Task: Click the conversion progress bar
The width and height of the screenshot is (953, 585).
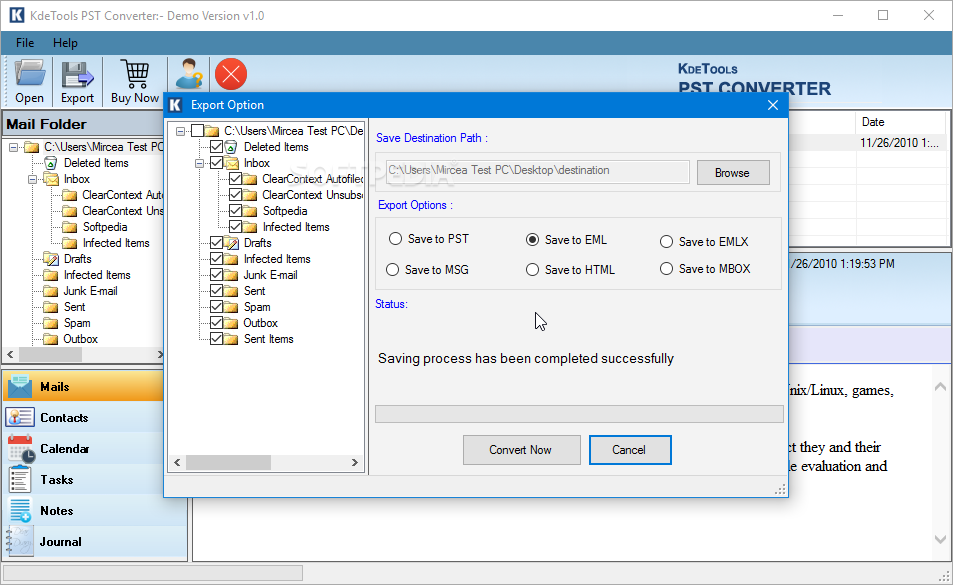Action: pyautogui.click(x=579, y=414)
